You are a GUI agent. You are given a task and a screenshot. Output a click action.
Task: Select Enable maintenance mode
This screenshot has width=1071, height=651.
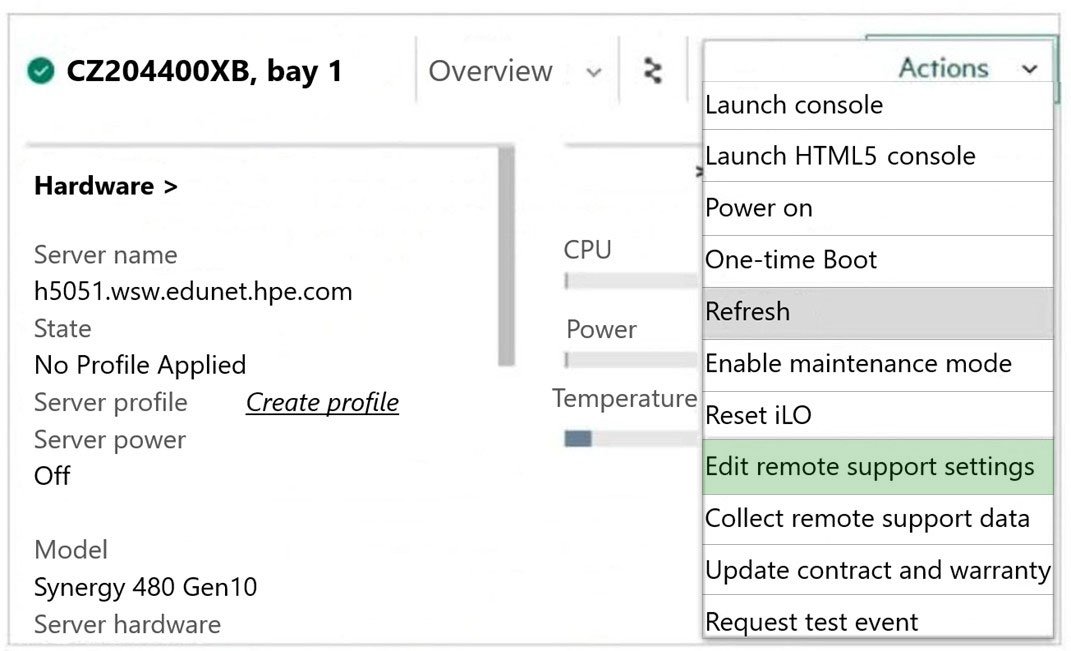point(878,363)
